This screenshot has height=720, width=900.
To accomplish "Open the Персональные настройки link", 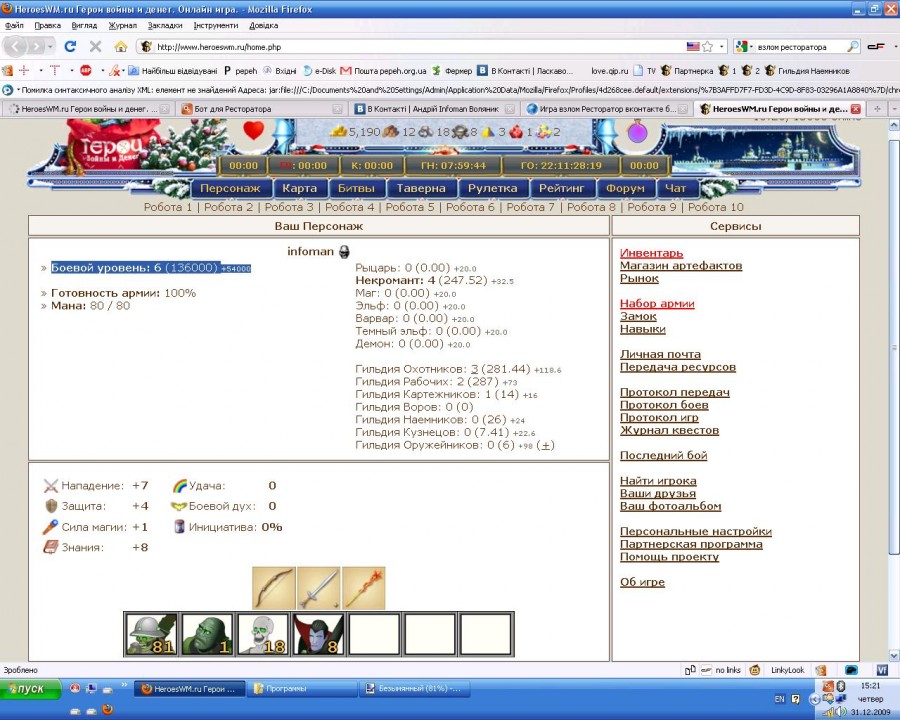I will (x=696, y=531).
